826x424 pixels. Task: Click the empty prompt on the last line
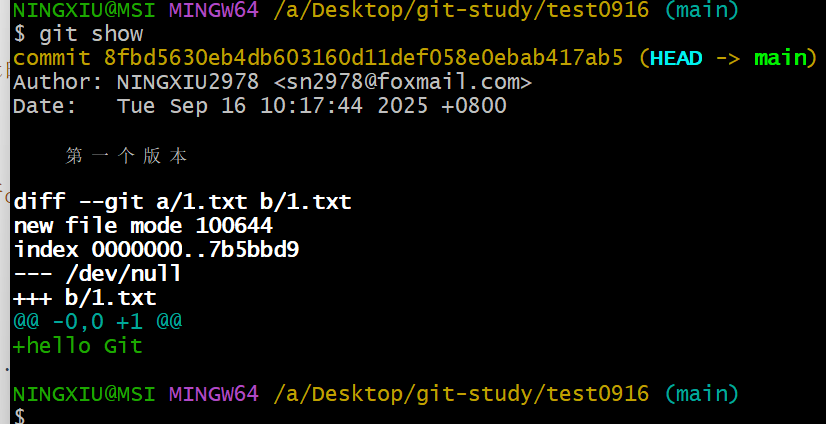pyautogui.click(x=20, y=416)
